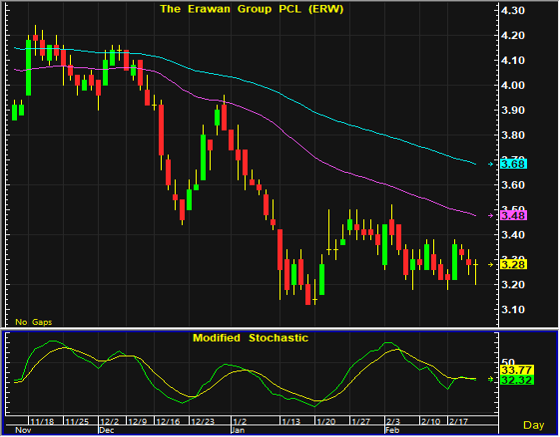560x437 pixels.
Task: Click the cyan arrow marker beside 3.68
Action: (x=491, y=164)
